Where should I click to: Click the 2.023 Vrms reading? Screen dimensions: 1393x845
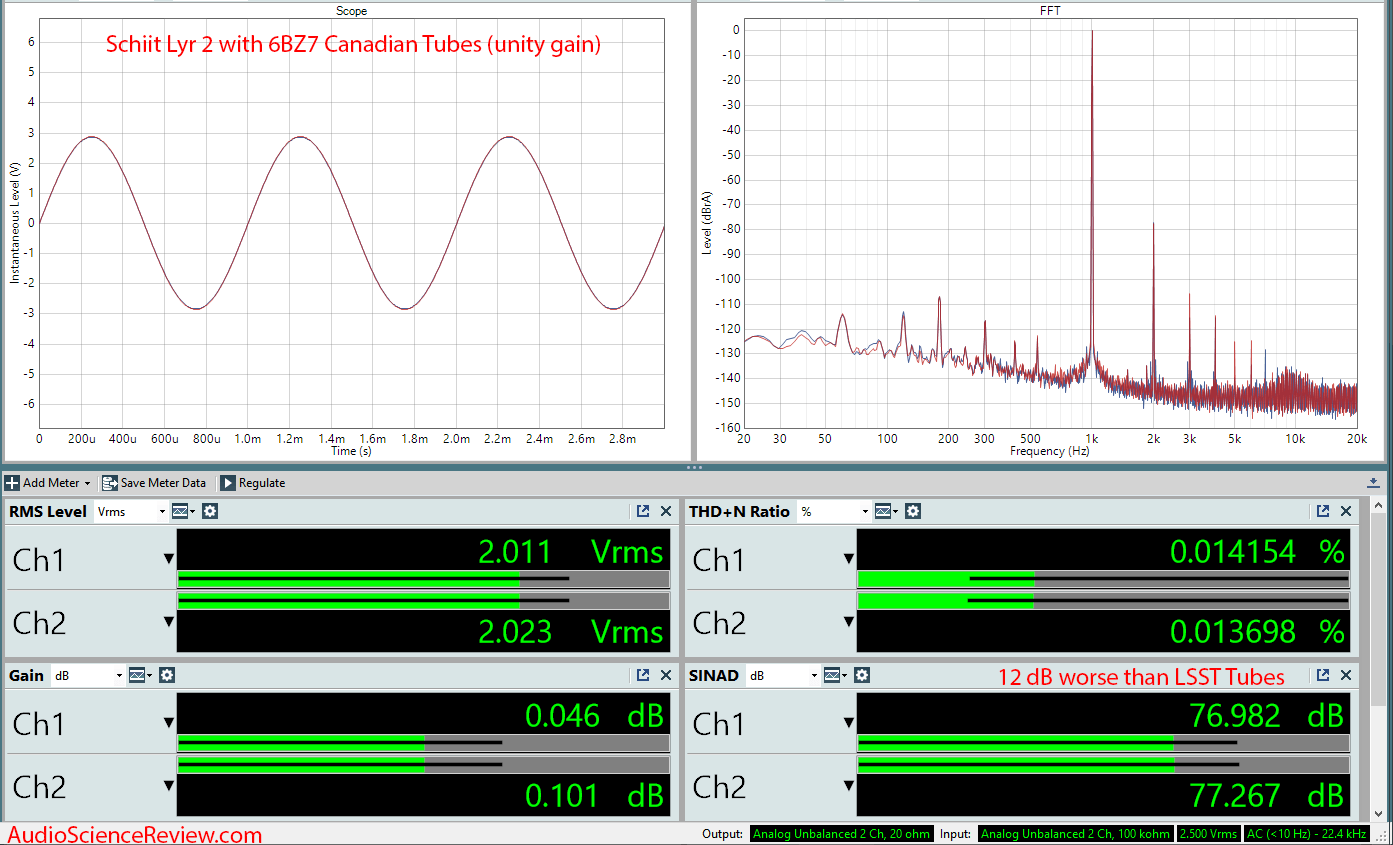(571, 631)
